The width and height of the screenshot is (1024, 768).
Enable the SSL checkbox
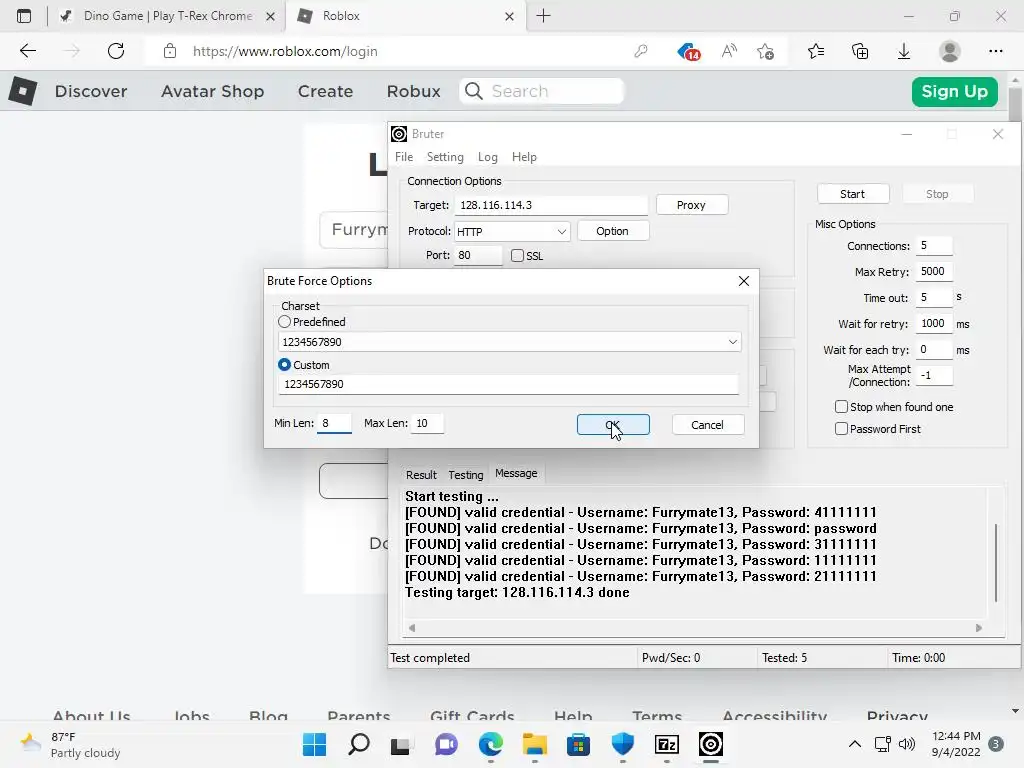click(517, 255)
